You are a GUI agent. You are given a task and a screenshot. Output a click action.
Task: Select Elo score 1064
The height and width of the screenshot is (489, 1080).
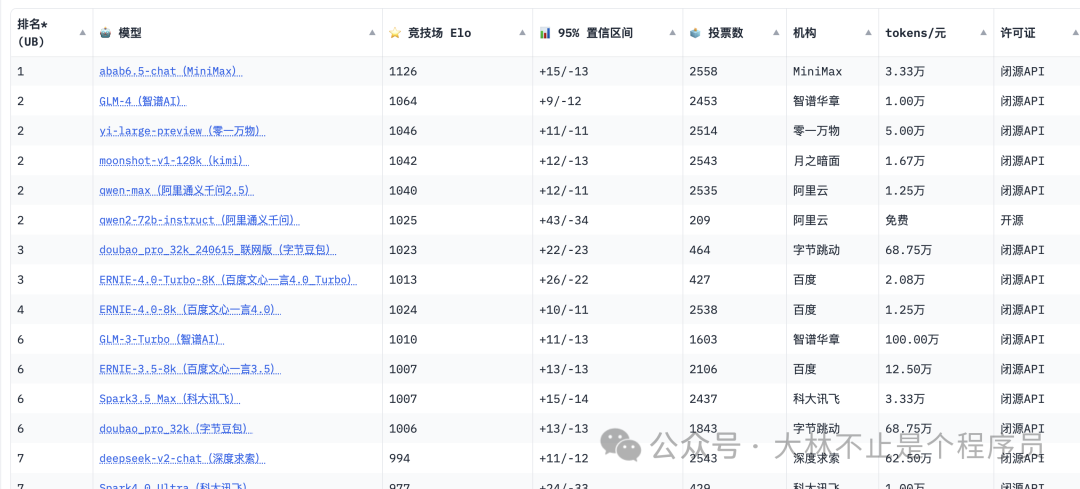(x=403, y=101)
